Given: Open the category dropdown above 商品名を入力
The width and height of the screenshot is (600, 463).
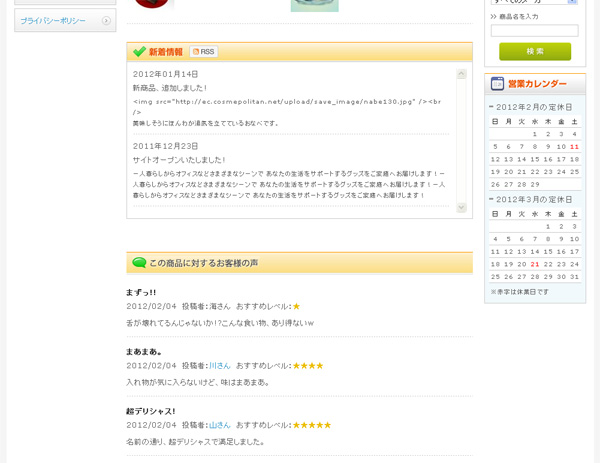Looking at the screenshot, I should 535,2.
